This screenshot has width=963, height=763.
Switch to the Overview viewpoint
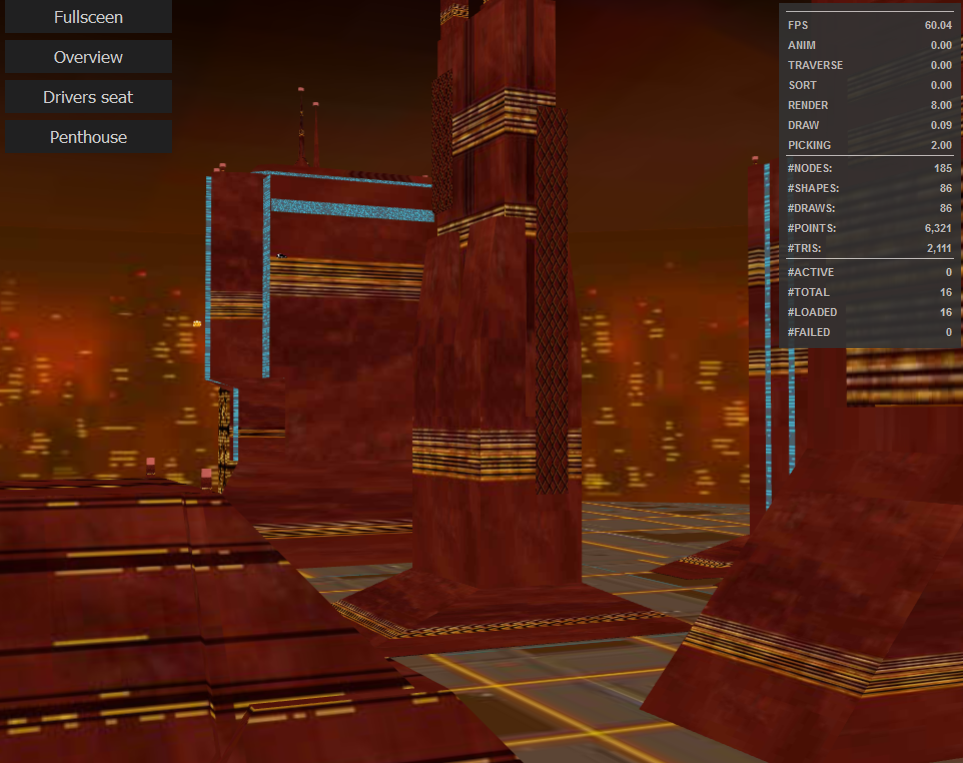[x=88, y=57]
